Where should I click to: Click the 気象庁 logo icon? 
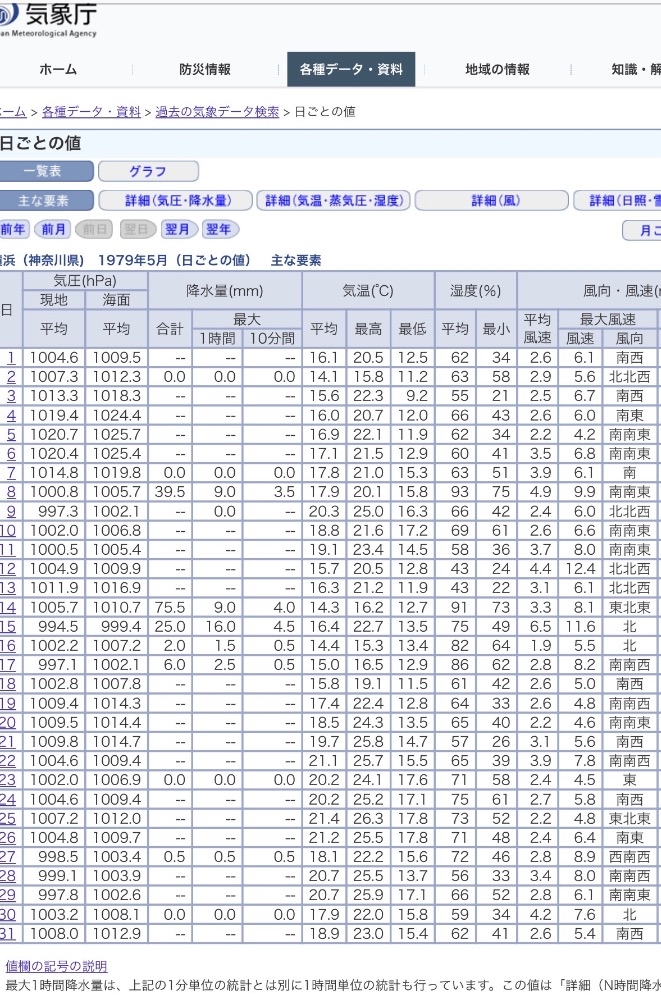coord(8,17)
